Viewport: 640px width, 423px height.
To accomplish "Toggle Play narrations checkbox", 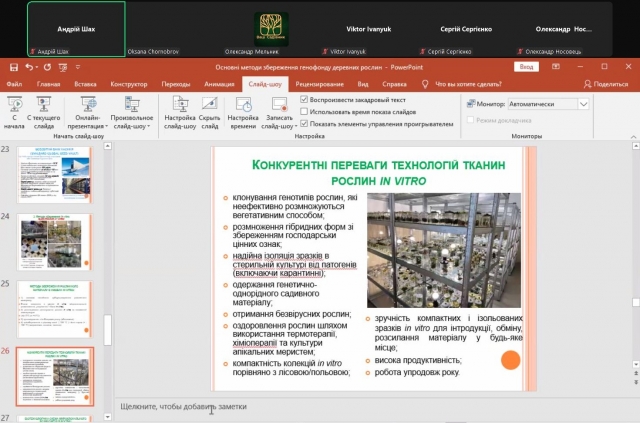I will pos(304,99).
